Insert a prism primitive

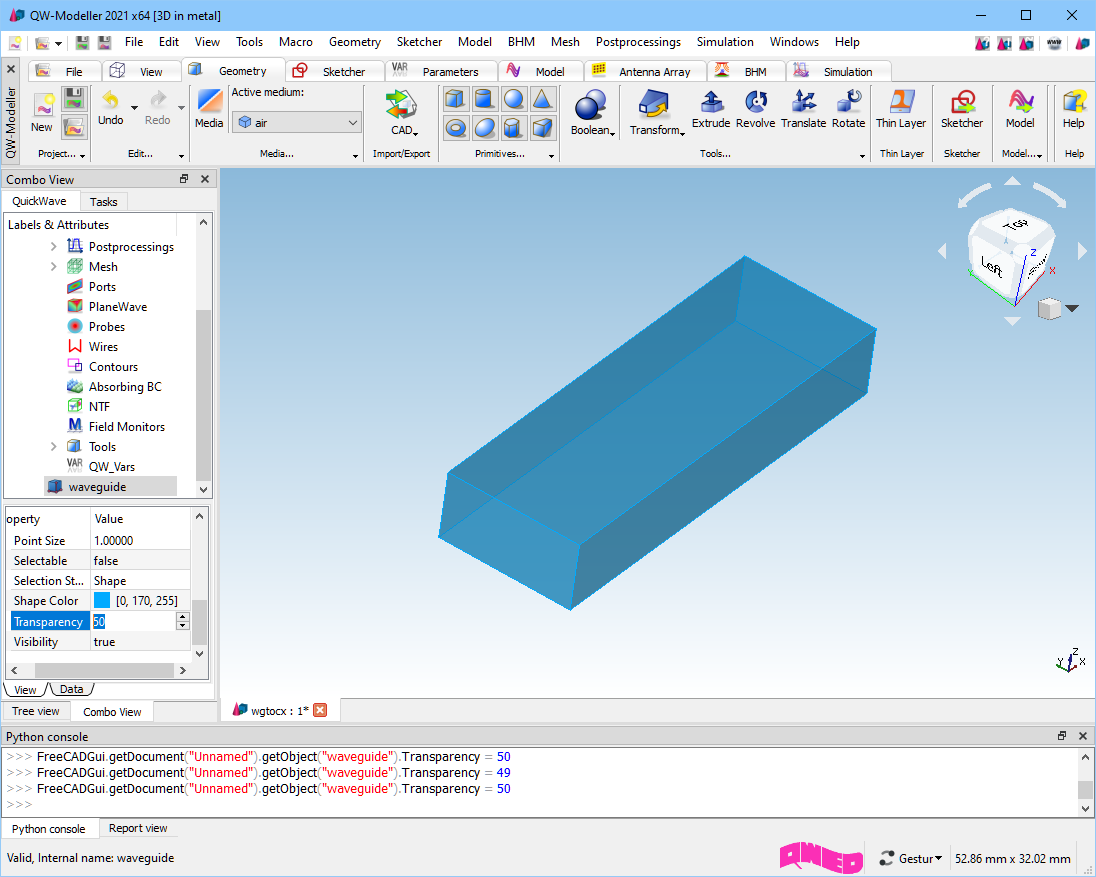[x=514, y=128]
